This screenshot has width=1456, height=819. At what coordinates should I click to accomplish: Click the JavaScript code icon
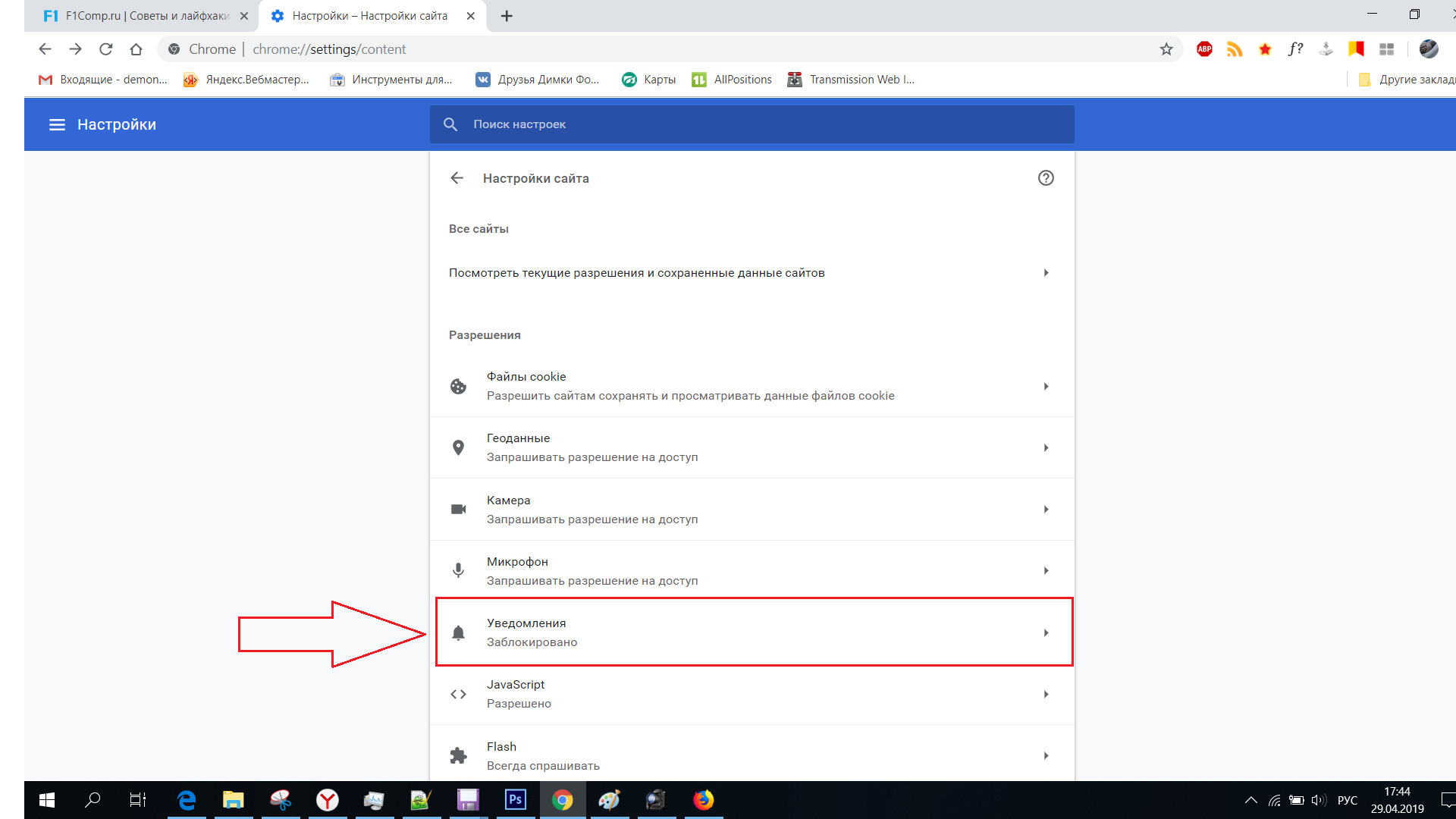click(459, 694)
